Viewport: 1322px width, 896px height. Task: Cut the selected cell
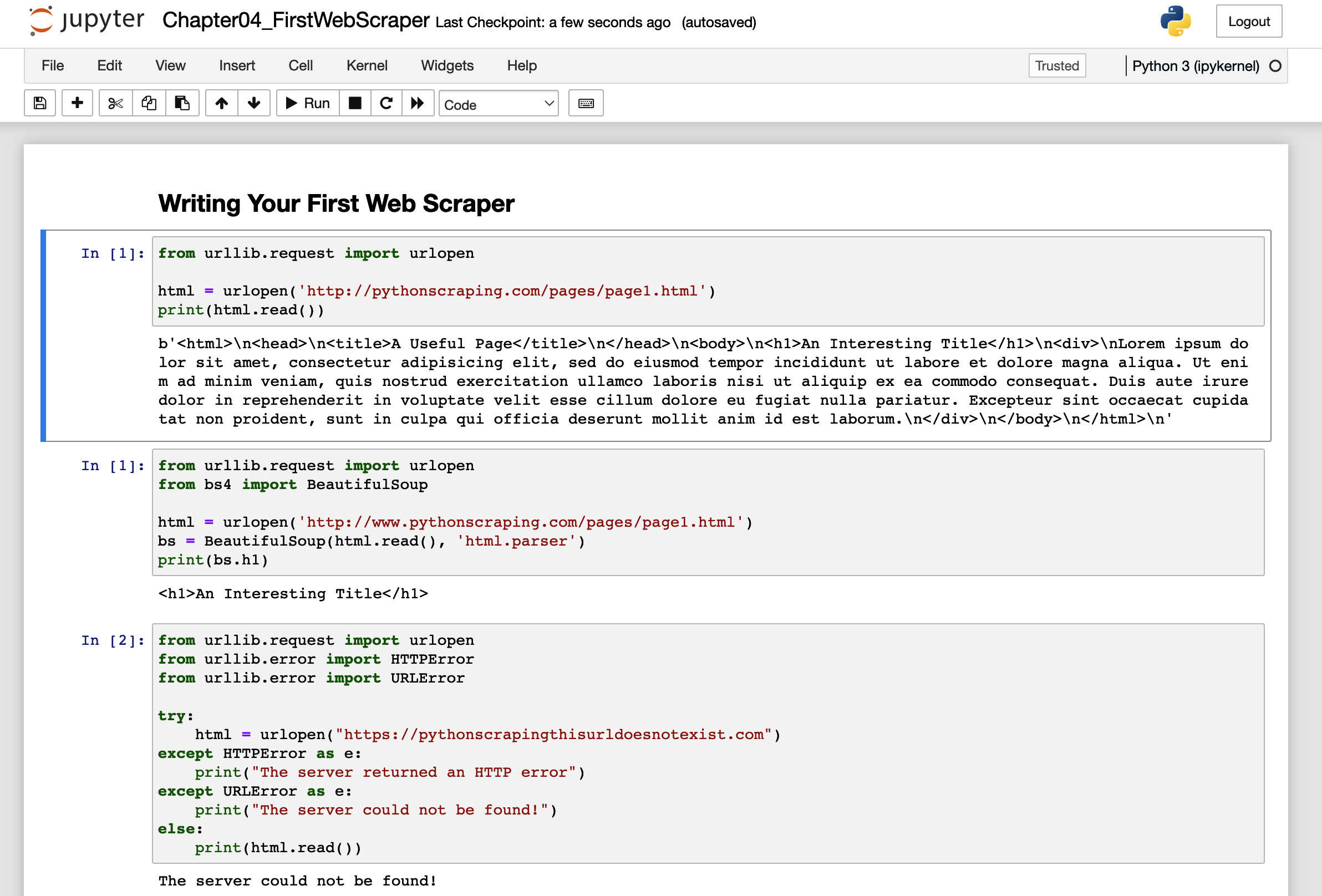(x=115, y=103)
